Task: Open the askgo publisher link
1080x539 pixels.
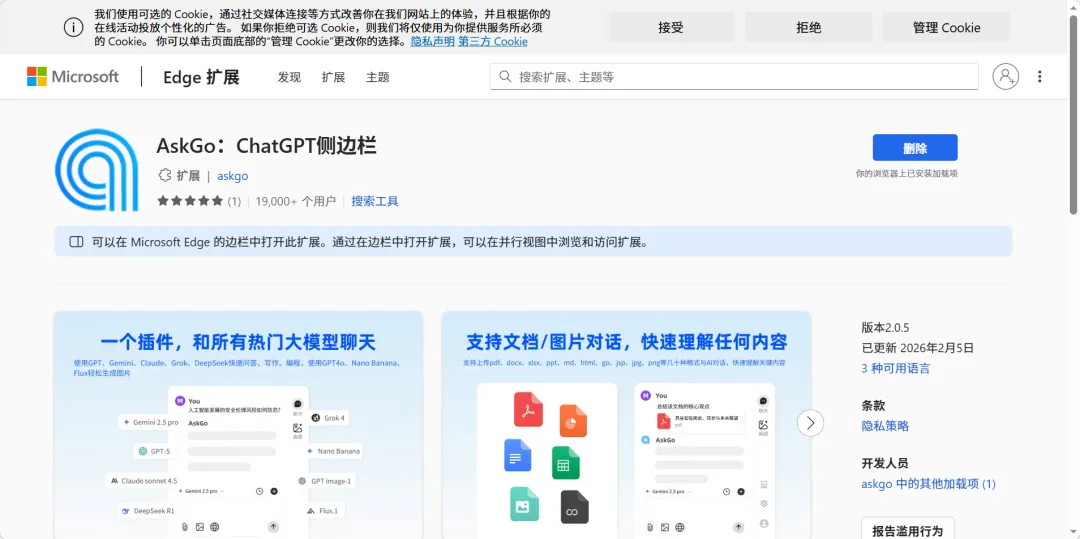Action: 233,176
